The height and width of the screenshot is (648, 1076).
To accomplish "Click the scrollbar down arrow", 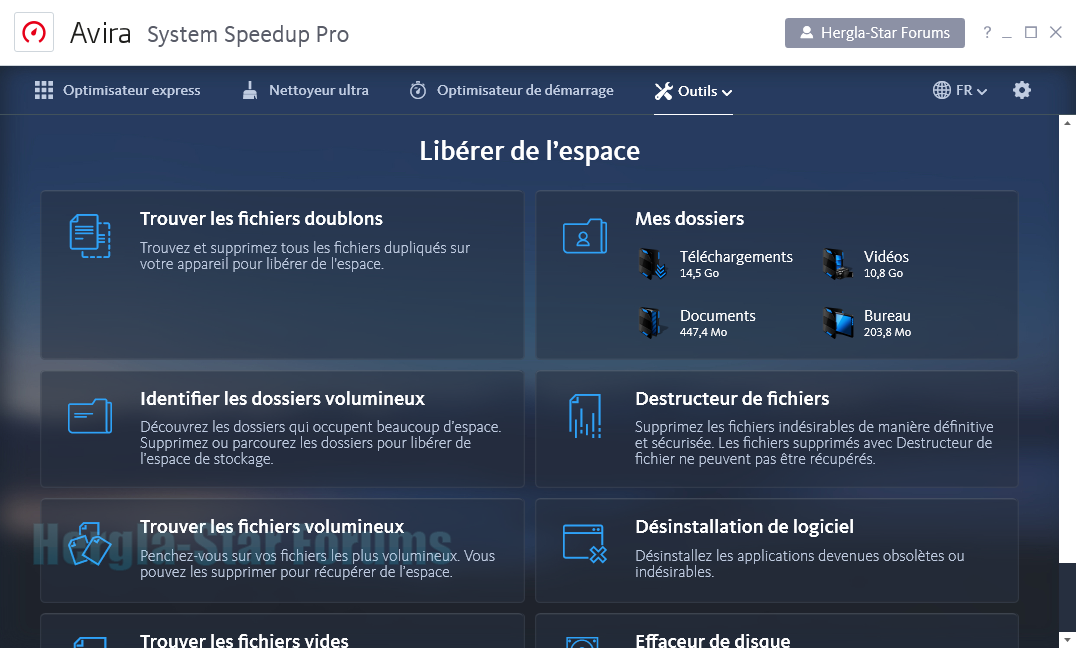I will point(1067,640).
